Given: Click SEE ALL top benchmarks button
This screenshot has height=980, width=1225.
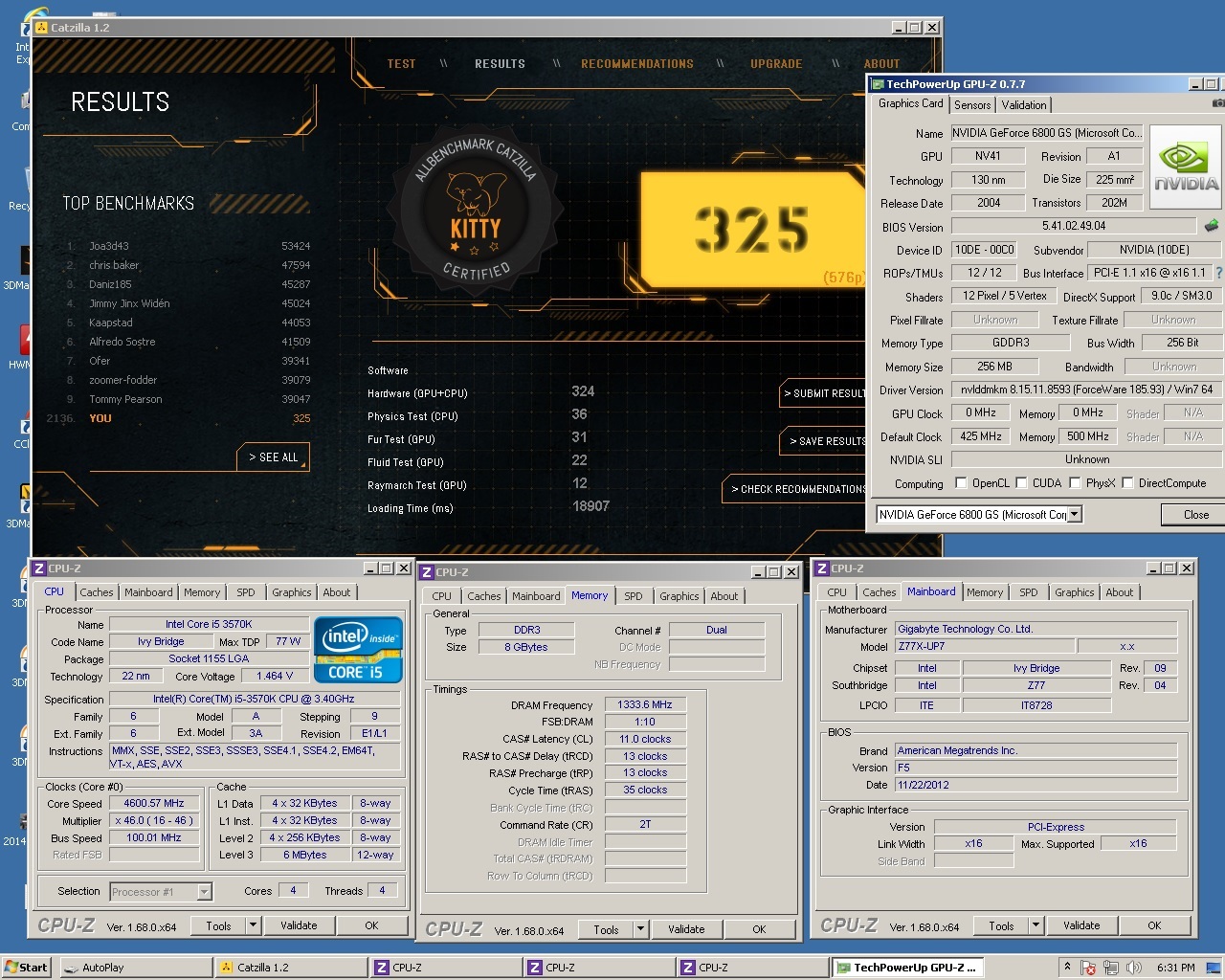Looking at the screenshot, I should point(273,457).
